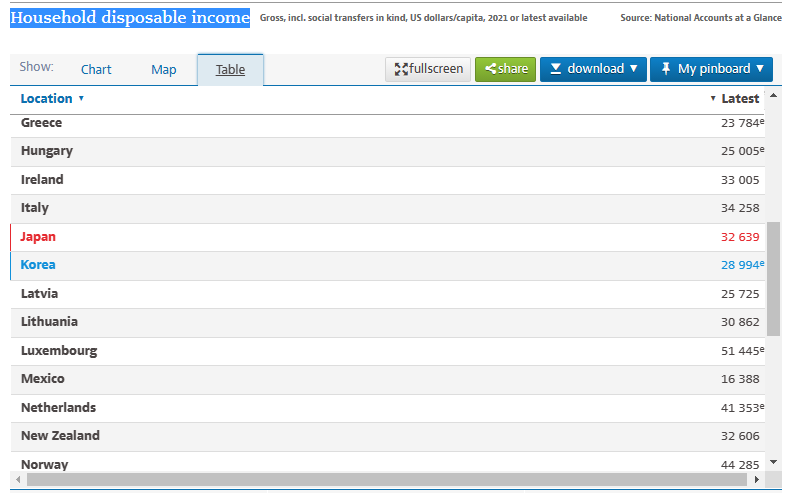The height and width of the screenshot is (493, 789).
Task: Click the share icon on green button
Action: click(490, 69)
